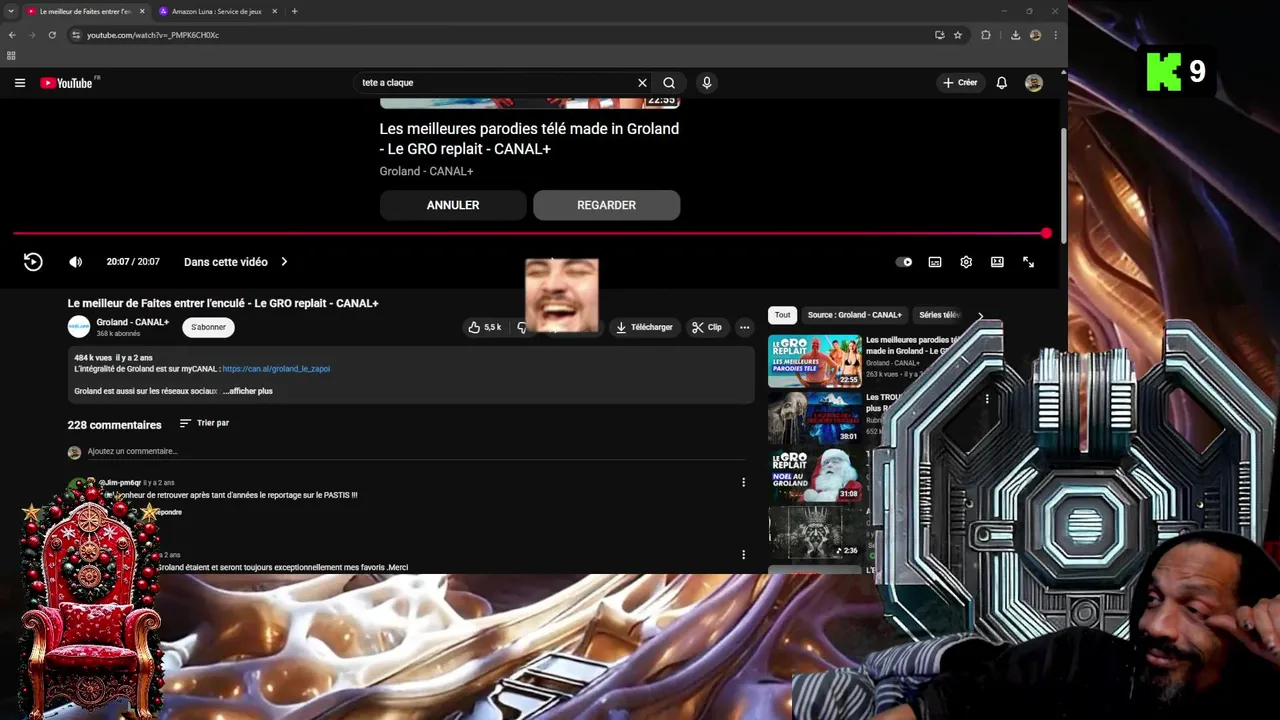This screenshot has width=1280, height=720.
Task: Open options for the Jim-pm6qr comment
Action: tap(743, 482)
